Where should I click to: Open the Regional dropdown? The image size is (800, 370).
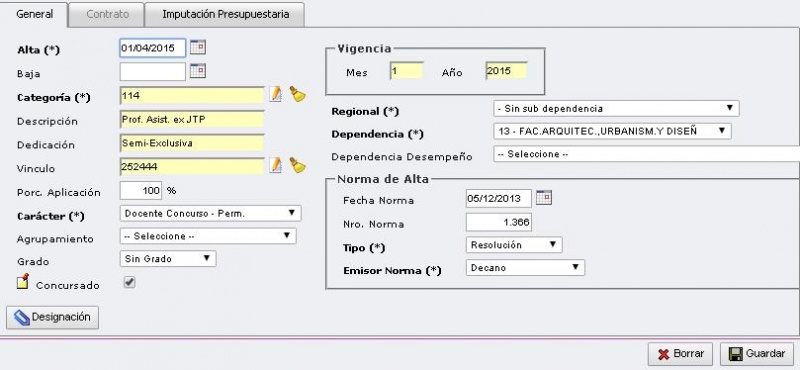tap(616, 109)
